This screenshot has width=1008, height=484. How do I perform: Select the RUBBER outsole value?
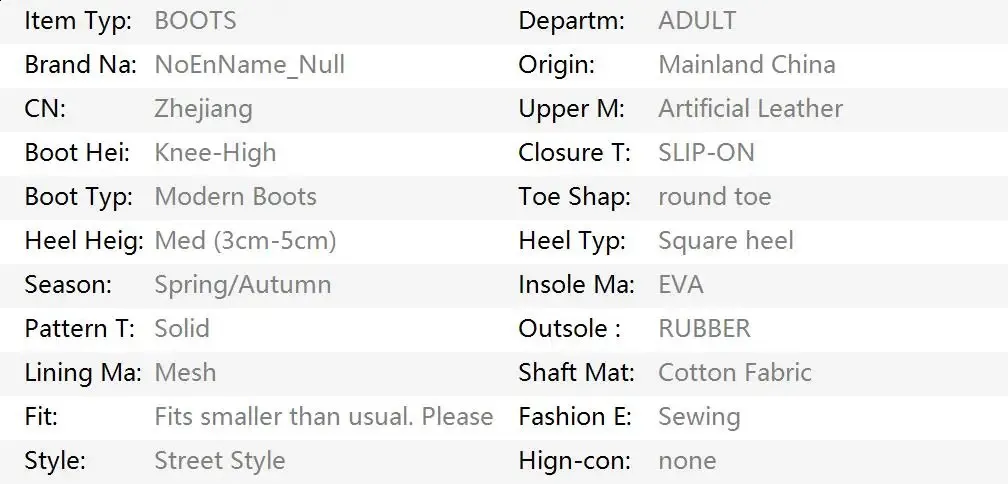pos(705,328)
